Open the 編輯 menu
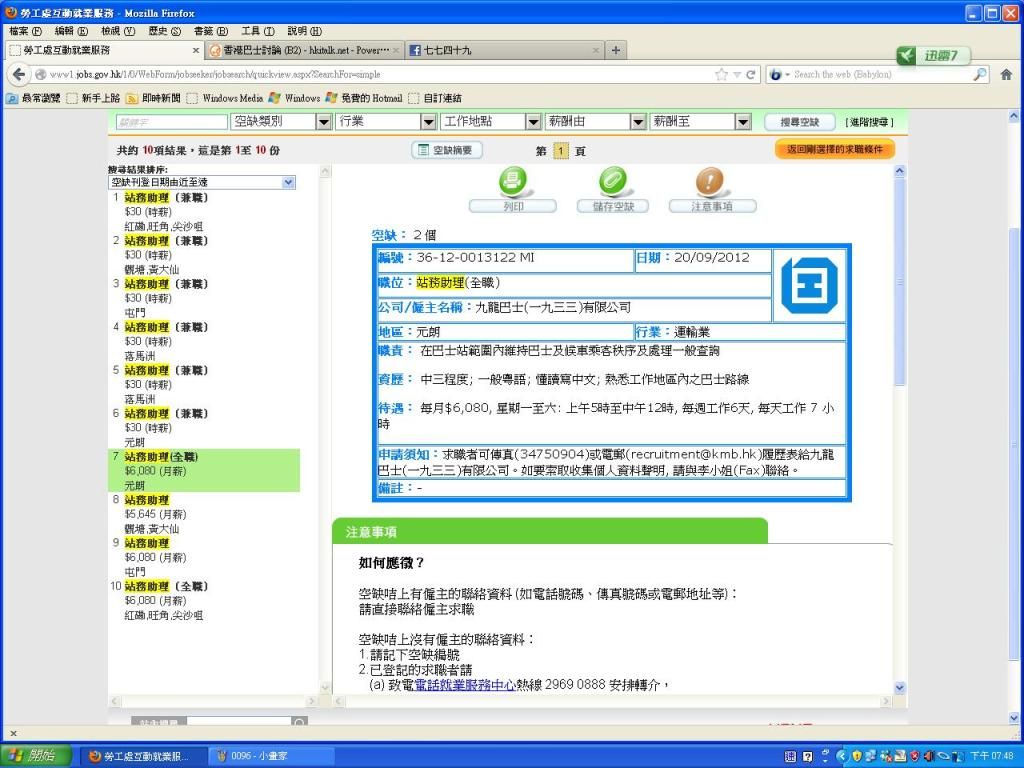Viewport: 1024px width, 768px height. (71, 31)
